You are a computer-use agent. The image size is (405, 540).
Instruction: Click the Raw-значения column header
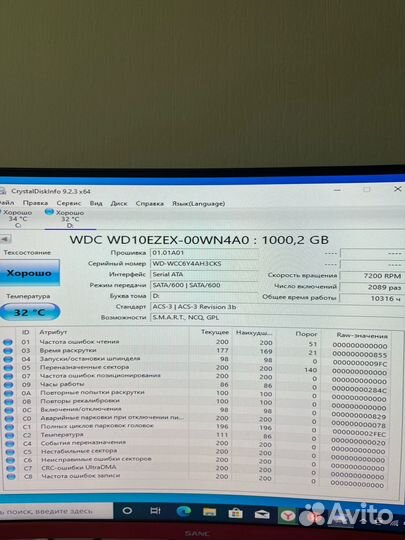click(362, 335)
